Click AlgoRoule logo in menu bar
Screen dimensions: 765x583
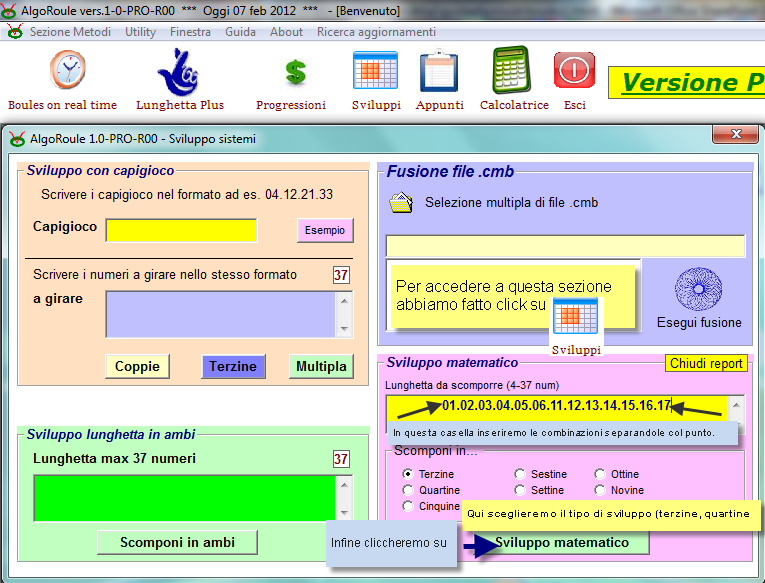(15, 32)
